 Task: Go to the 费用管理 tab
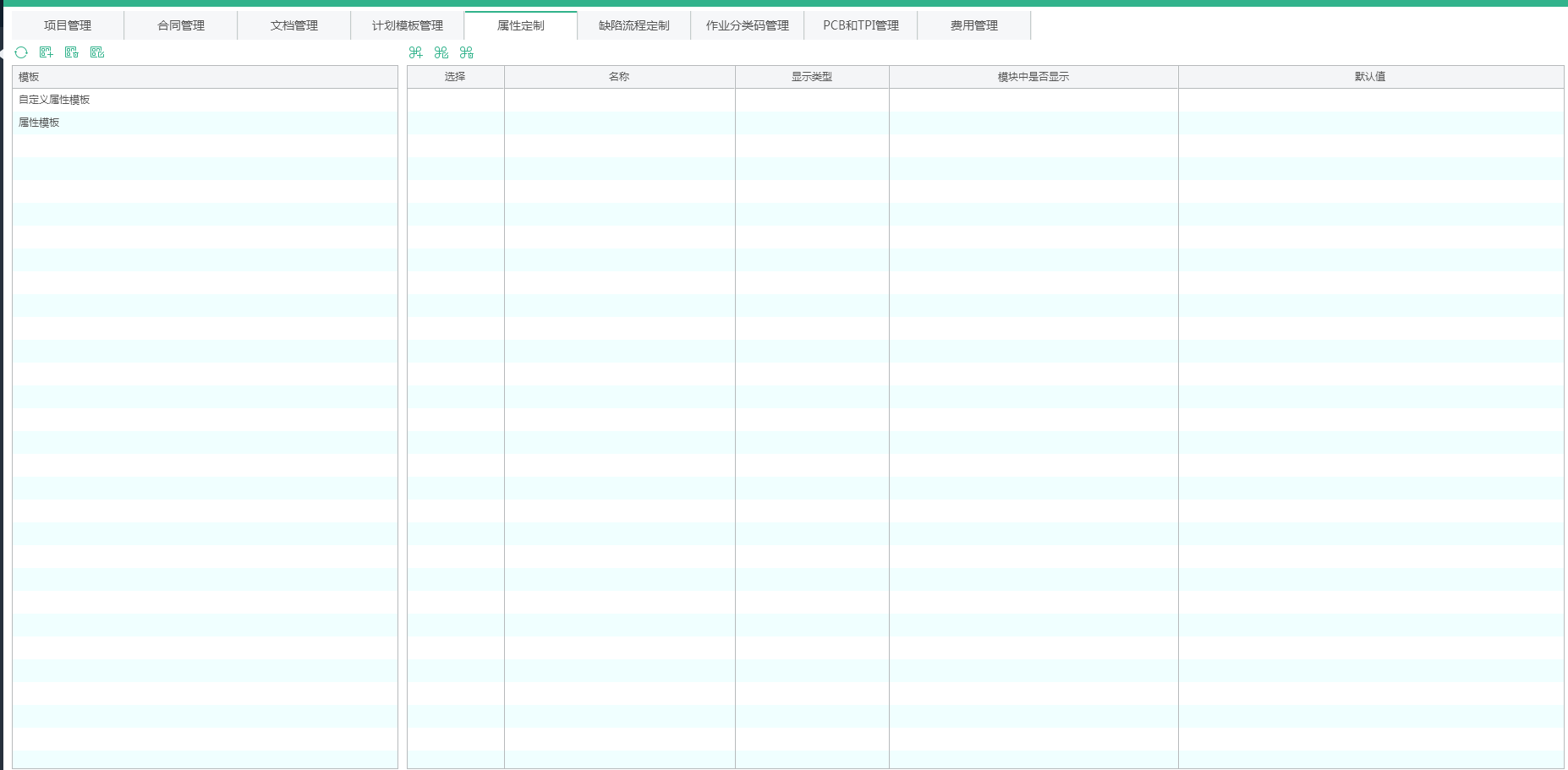point(974,25)
